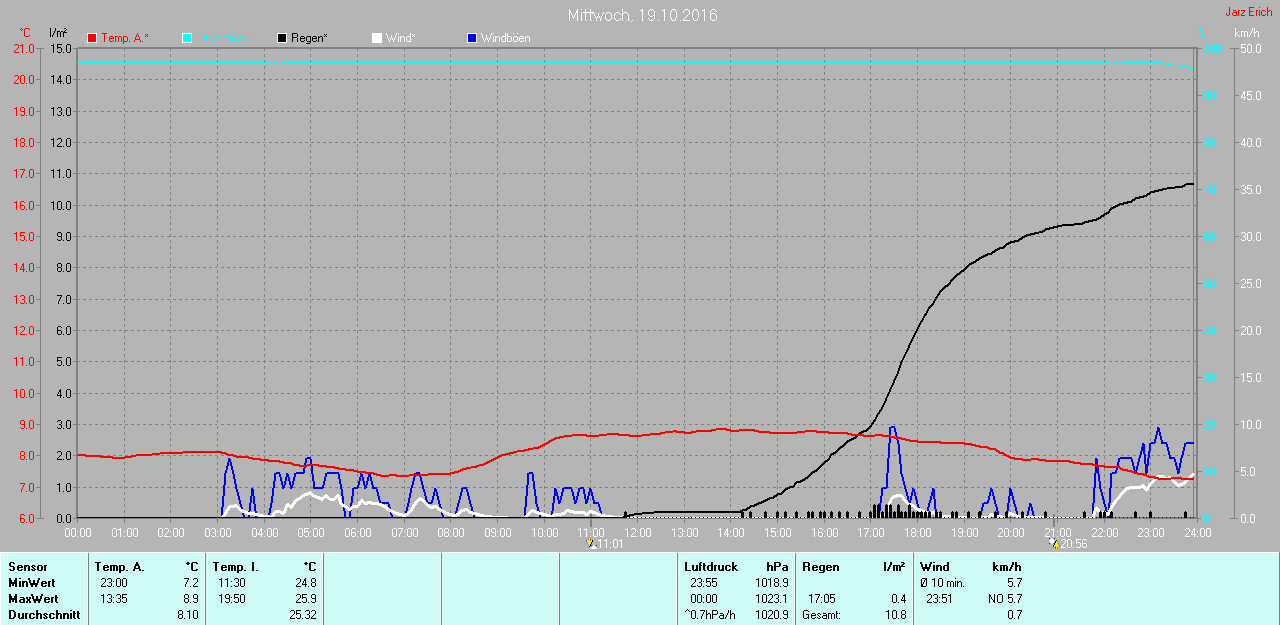The image size is (1280, 625).
Task: Click the maximum temperature value 8.9
Action: coord(191,599)
